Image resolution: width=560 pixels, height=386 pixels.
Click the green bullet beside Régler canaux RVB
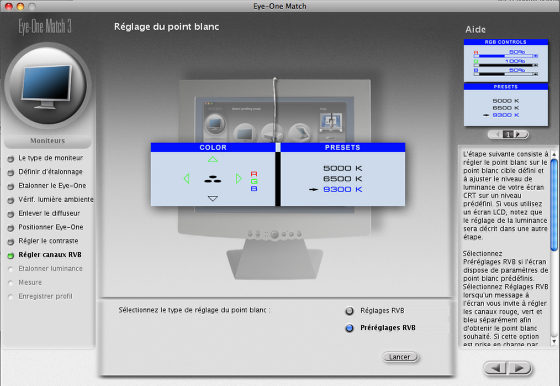[11, 256]
